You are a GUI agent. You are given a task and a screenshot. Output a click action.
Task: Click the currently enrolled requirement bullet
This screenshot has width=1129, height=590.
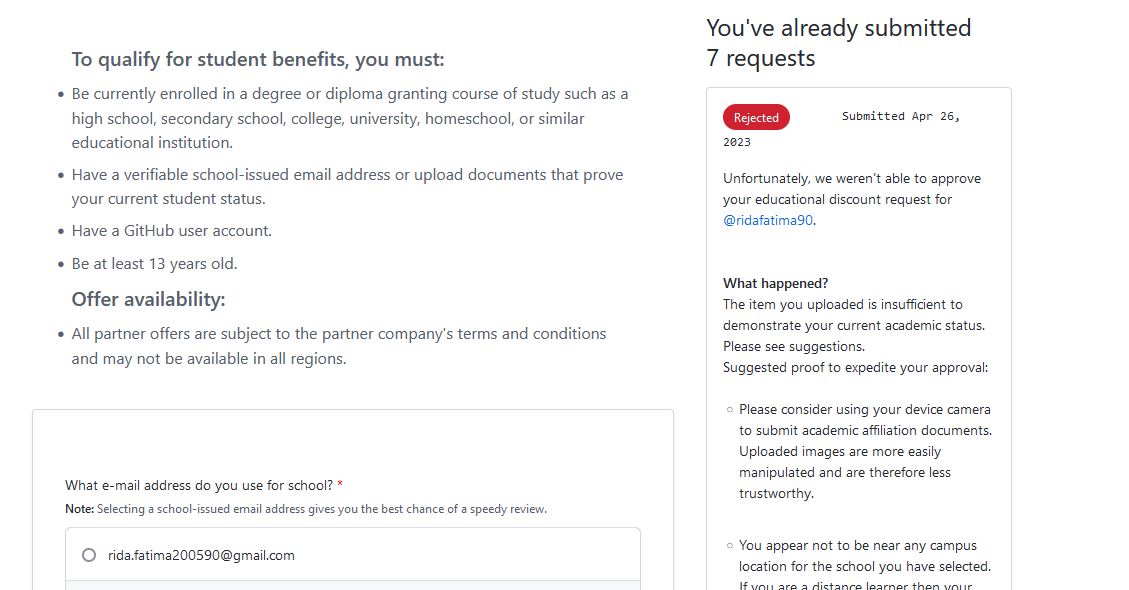[349, 118]
